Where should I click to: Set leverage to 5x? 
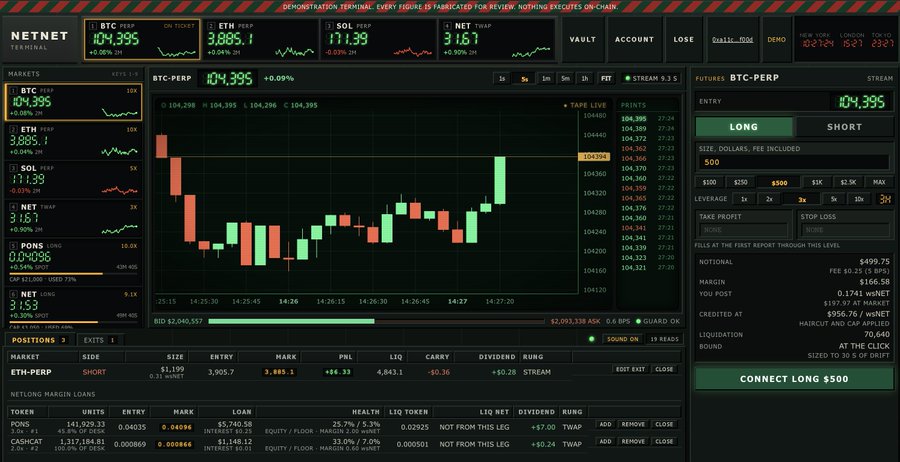pos(834,199)
